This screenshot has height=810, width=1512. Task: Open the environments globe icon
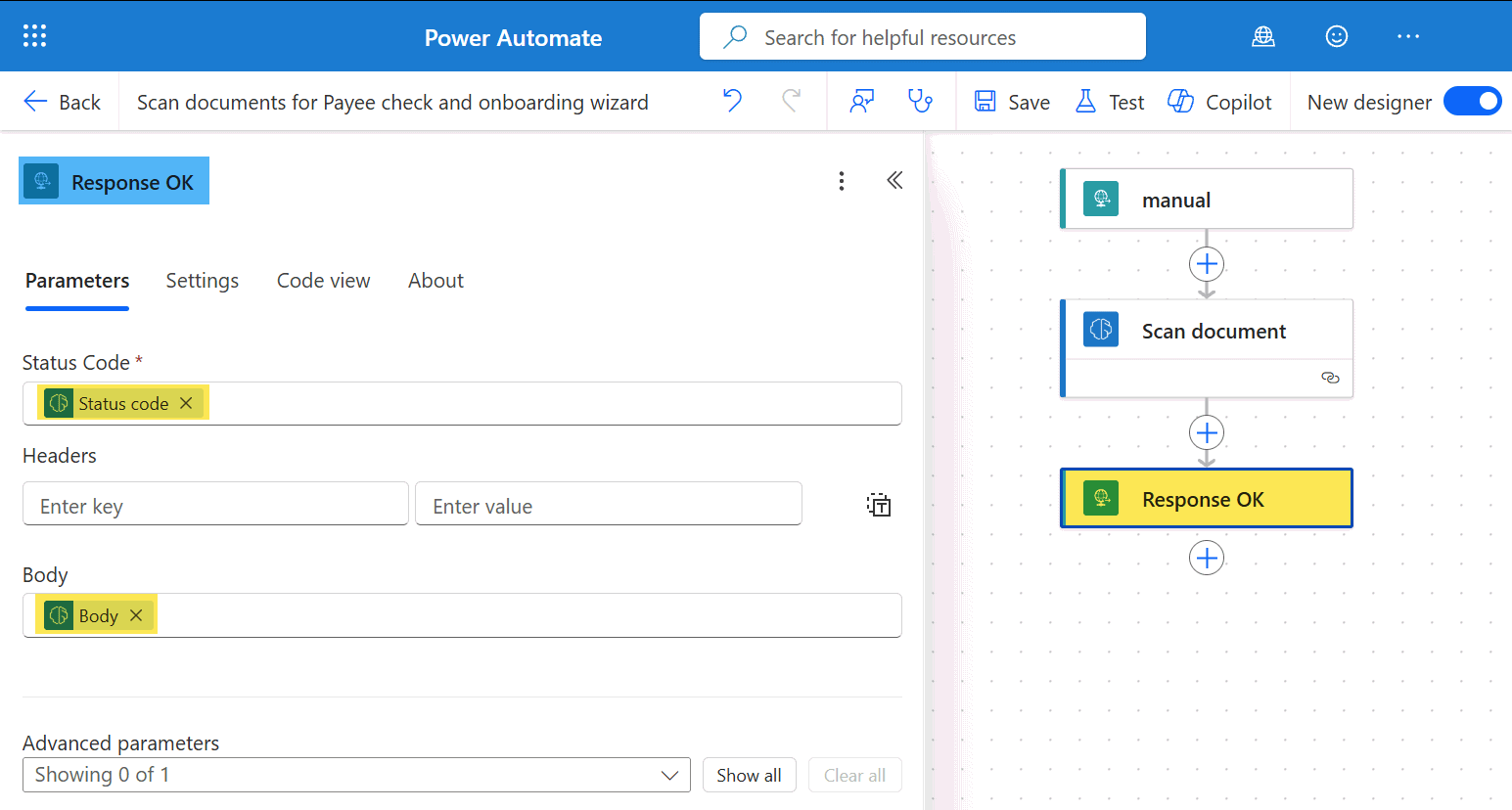coord(1263,36)
